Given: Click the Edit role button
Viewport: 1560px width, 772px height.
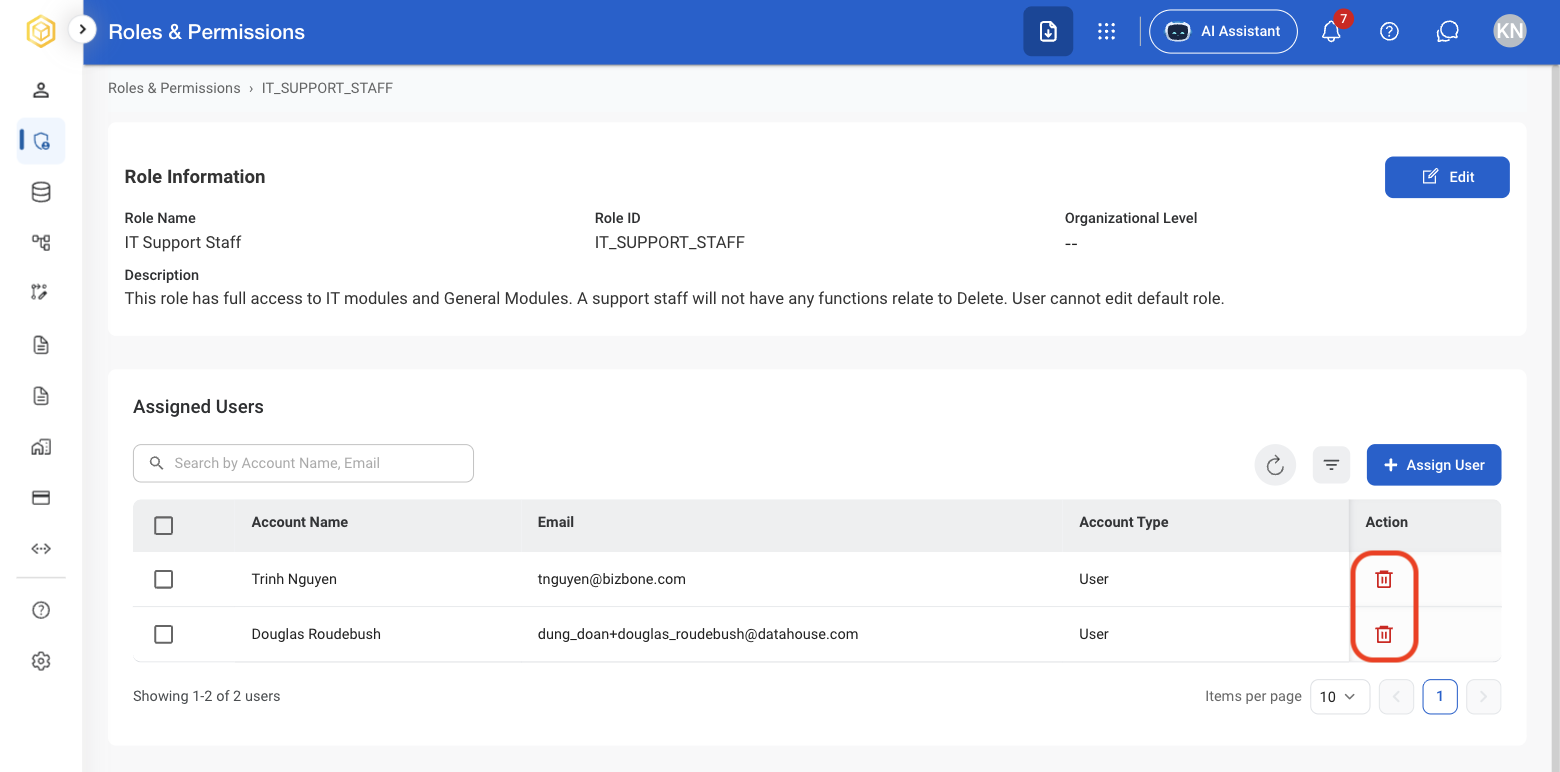Looking at the screenshot, I should (1447, 177).
